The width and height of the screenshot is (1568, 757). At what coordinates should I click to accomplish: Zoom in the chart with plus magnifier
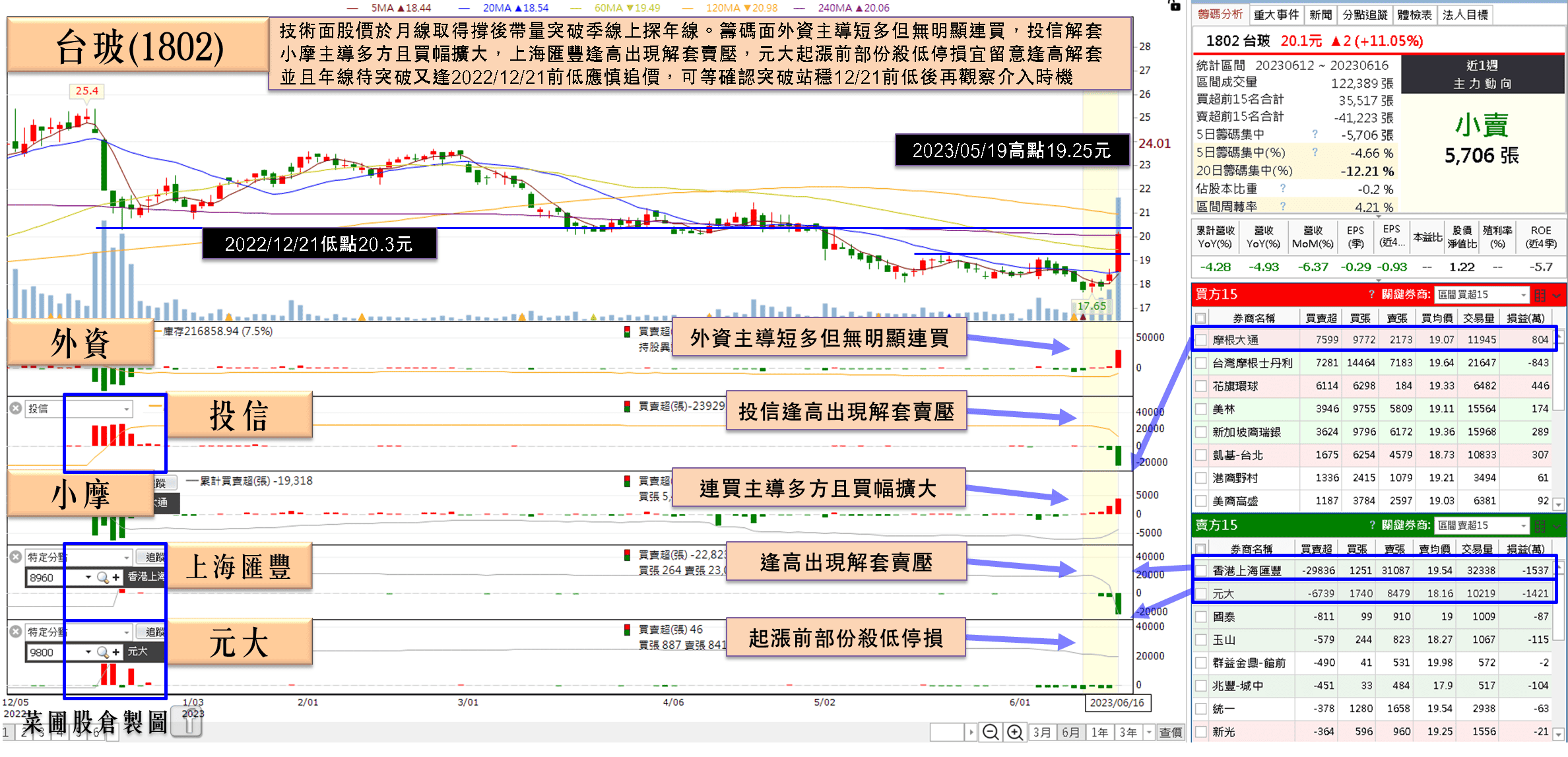click(x=1014, y=732)
